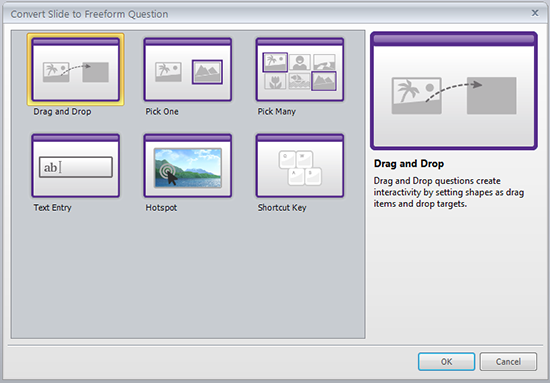Viewport: 550px width, 383px height.
Task: Select the Pick Many question thumbnail
Action: coord(300,69)
